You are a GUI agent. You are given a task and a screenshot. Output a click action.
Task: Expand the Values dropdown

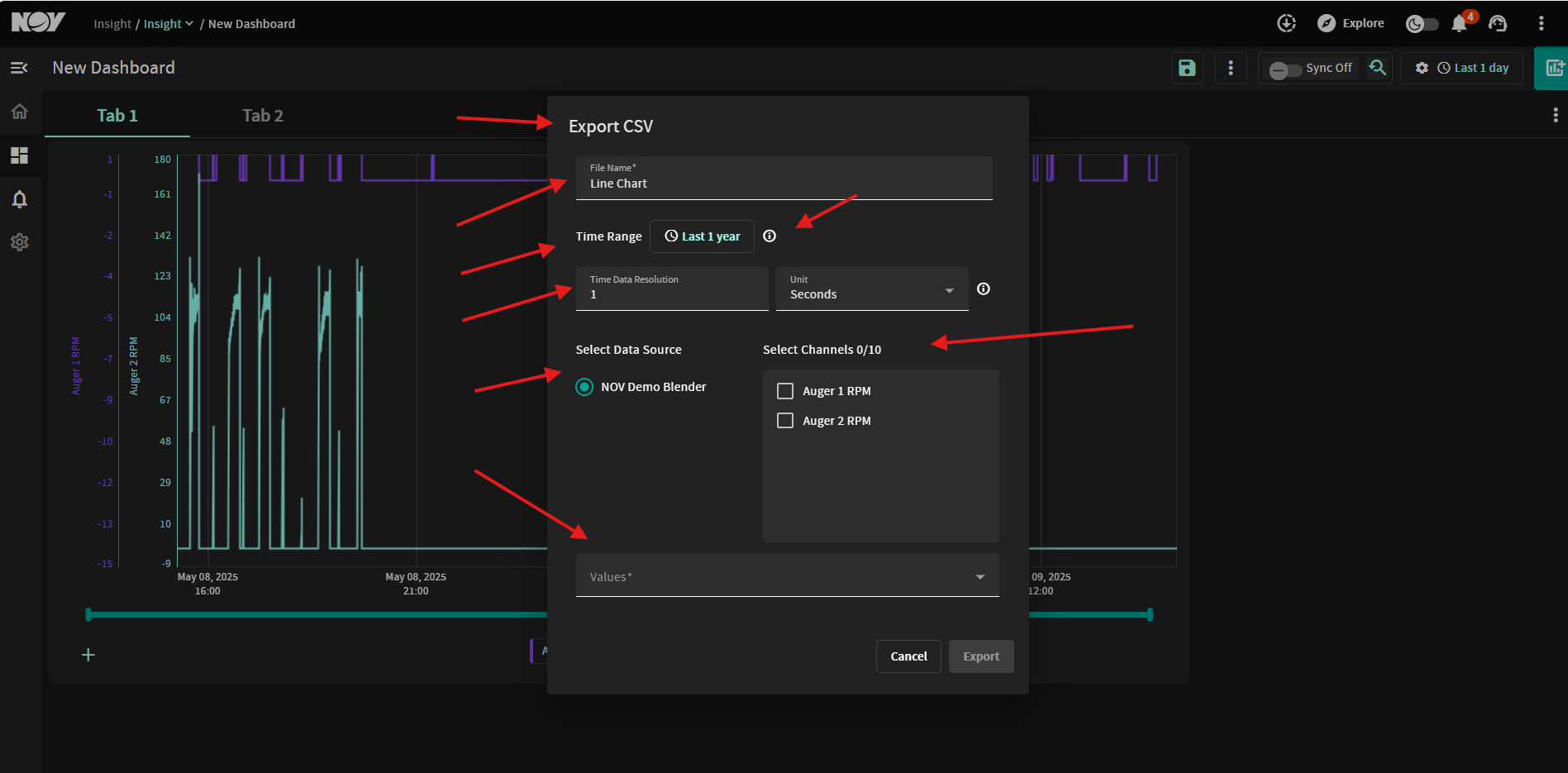788,575
